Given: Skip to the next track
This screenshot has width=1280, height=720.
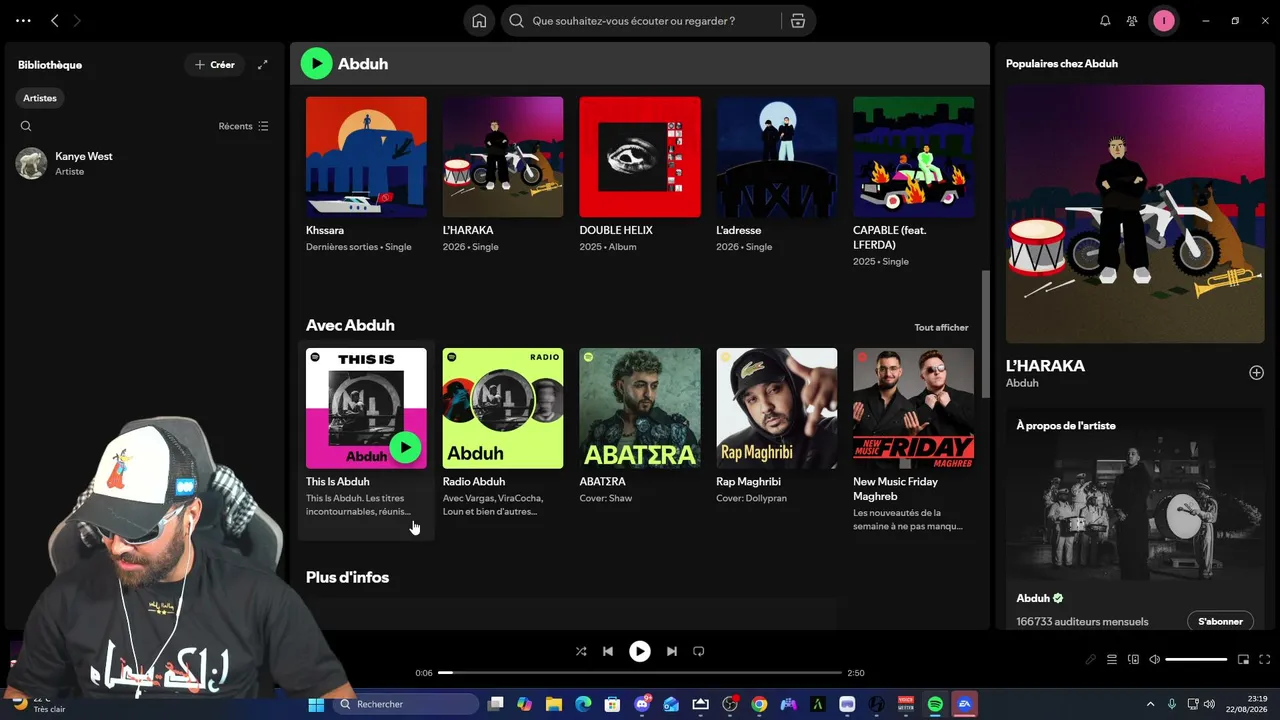Looking at the screenshot, I should (672, 651).
